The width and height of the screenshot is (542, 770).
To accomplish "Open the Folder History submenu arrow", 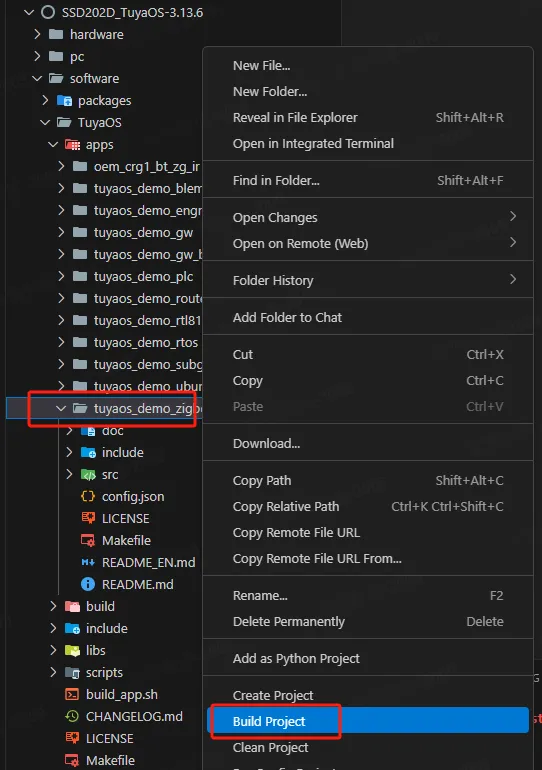I will 513,279.
